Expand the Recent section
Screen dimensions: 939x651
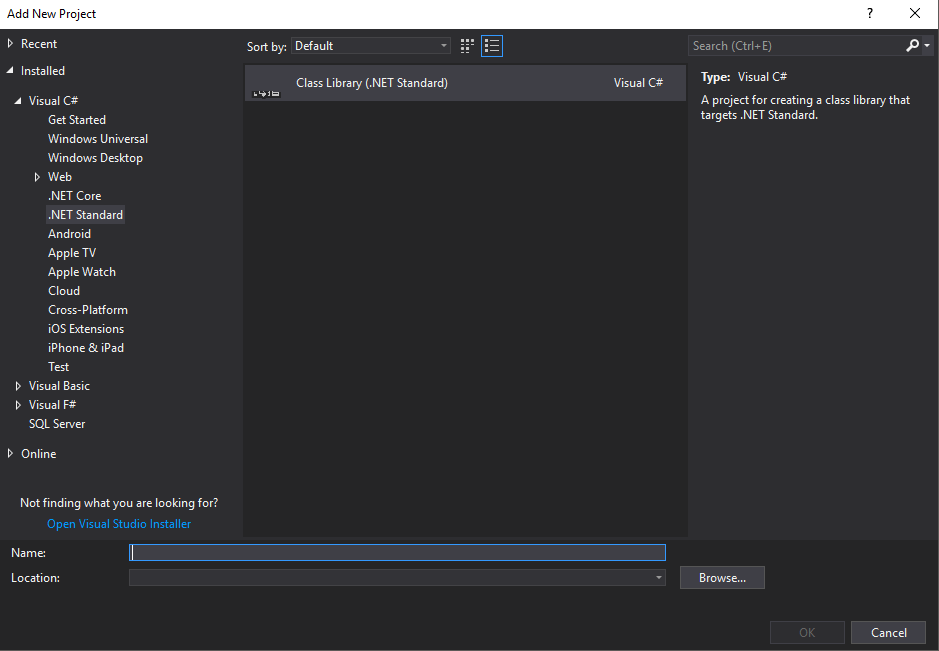[11, 44]
